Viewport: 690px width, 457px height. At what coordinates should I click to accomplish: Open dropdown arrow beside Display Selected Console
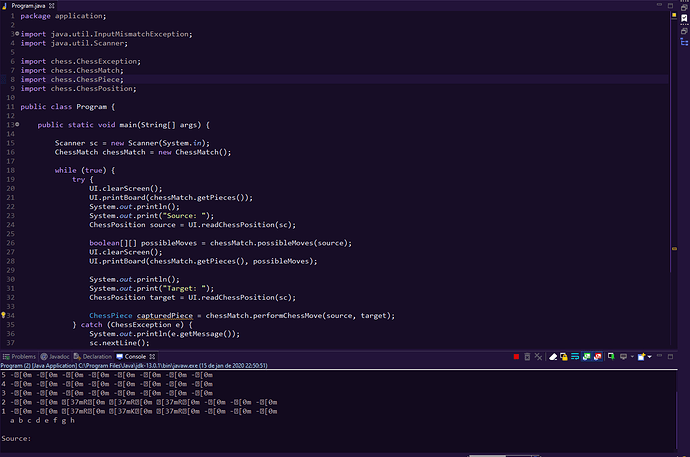click(x=632, y=357)
